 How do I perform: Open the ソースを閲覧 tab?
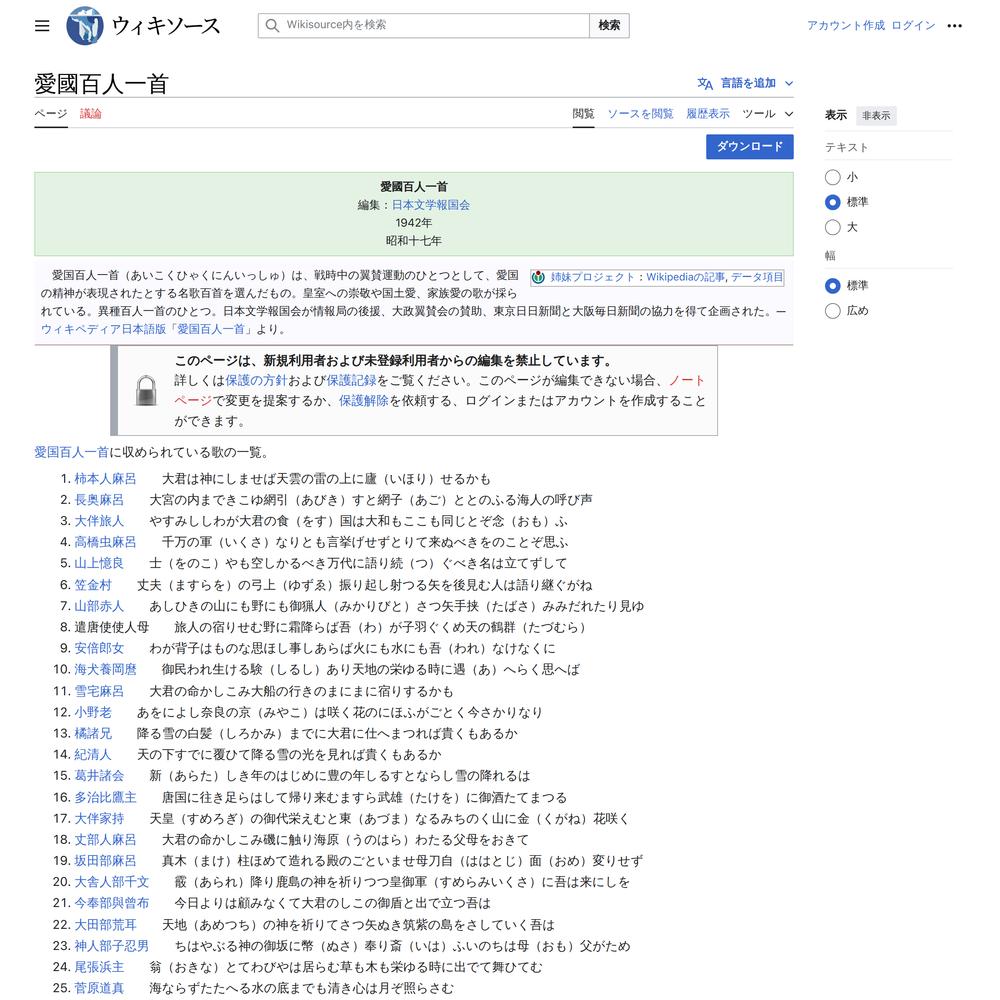click(x=640, y=114)
